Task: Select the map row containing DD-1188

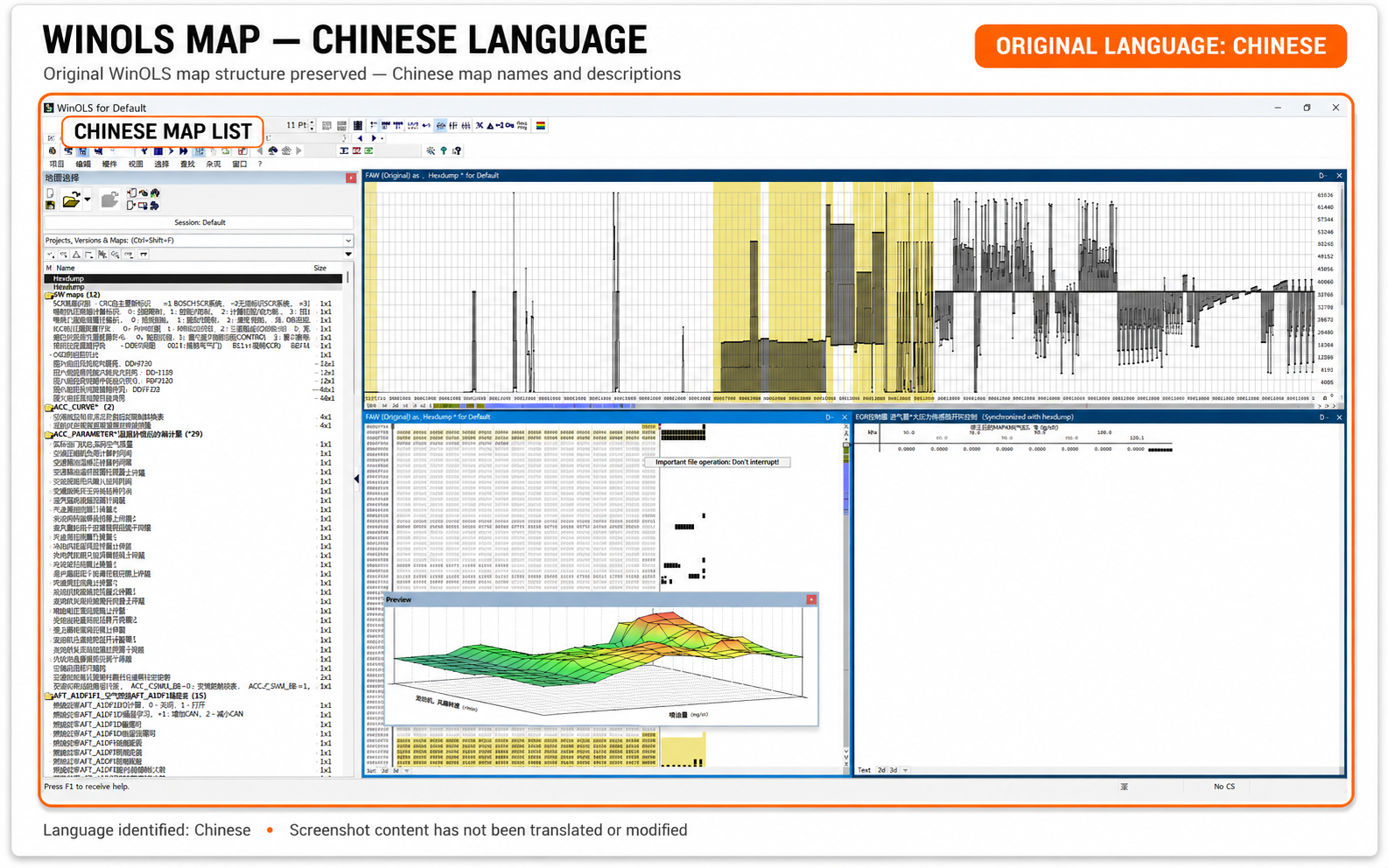Action: [193, 373]
